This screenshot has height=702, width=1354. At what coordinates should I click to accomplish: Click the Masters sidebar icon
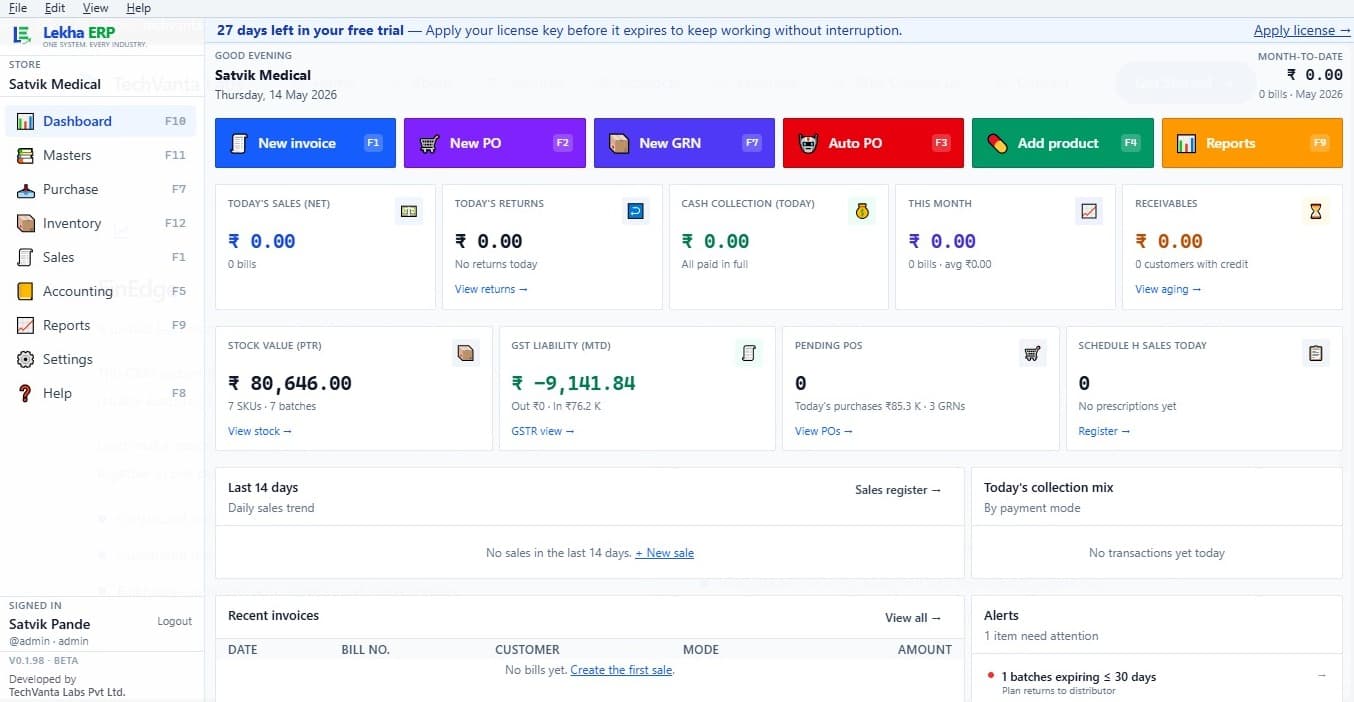(25, 155)
